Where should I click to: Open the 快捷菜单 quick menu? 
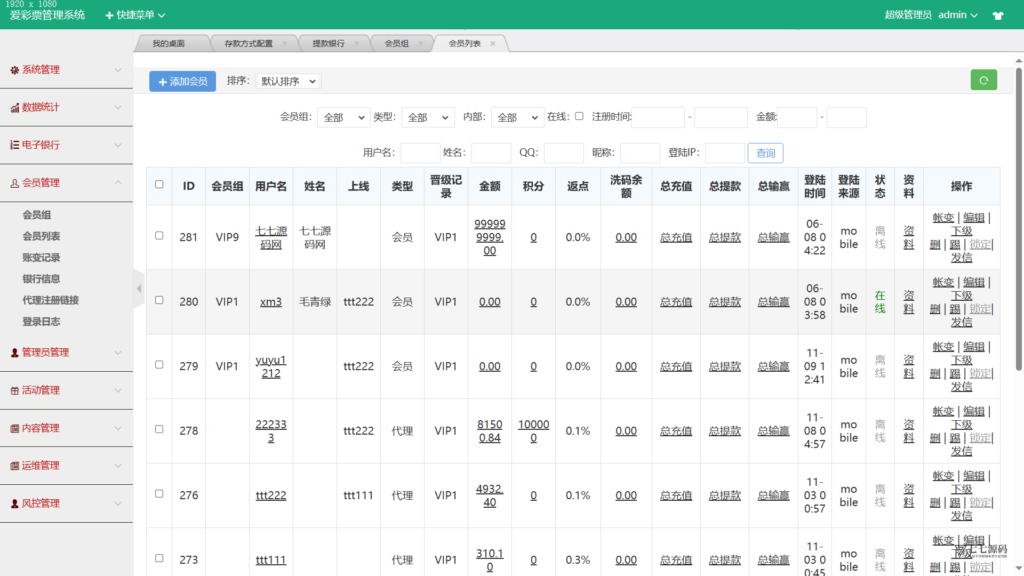point(135,14)
